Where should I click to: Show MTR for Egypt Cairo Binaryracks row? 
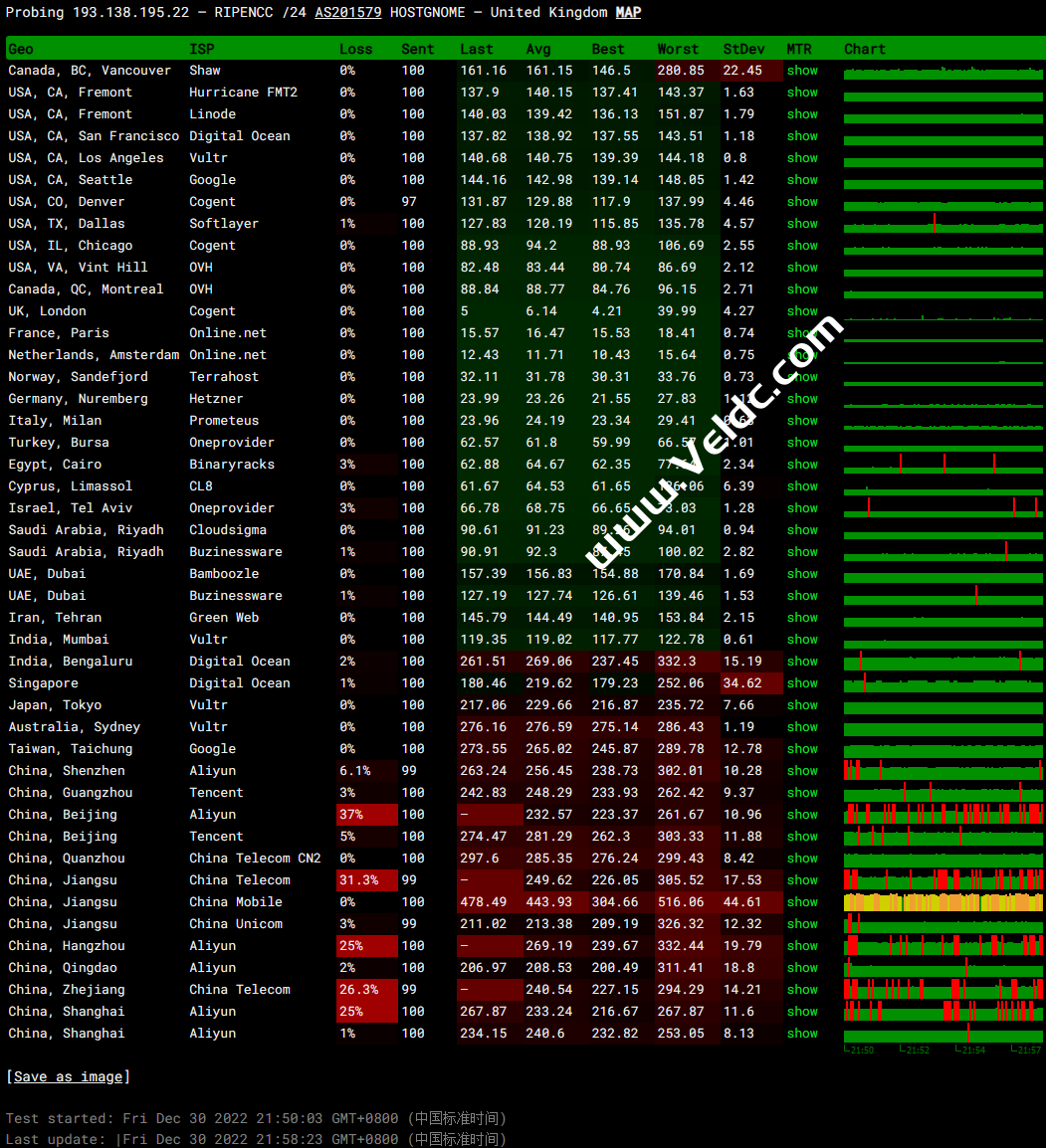point(802,465)
